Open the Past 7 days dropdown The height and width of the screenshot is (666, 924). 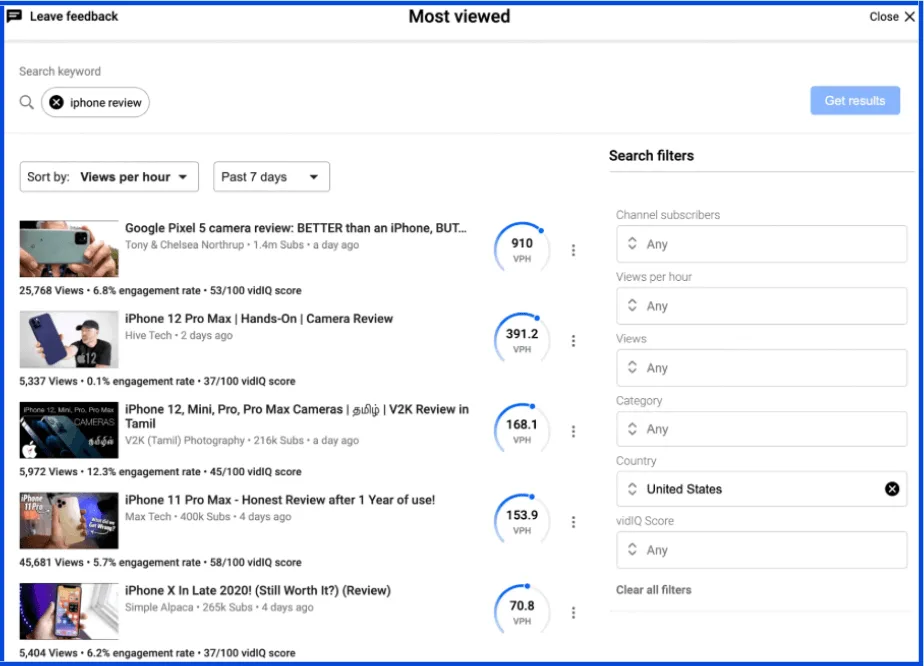(271, 177)
